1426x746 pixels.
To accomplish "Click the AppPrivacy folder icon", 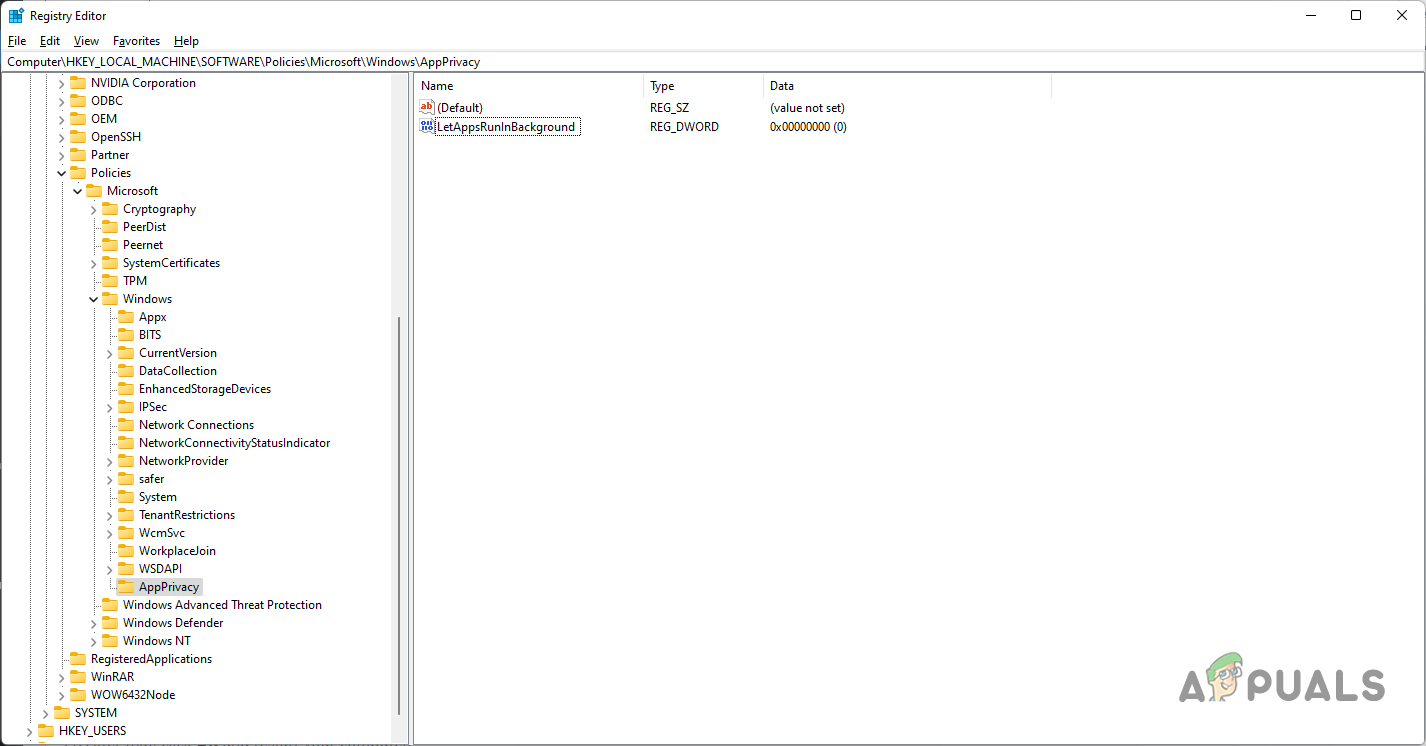I will pos(125,587).
